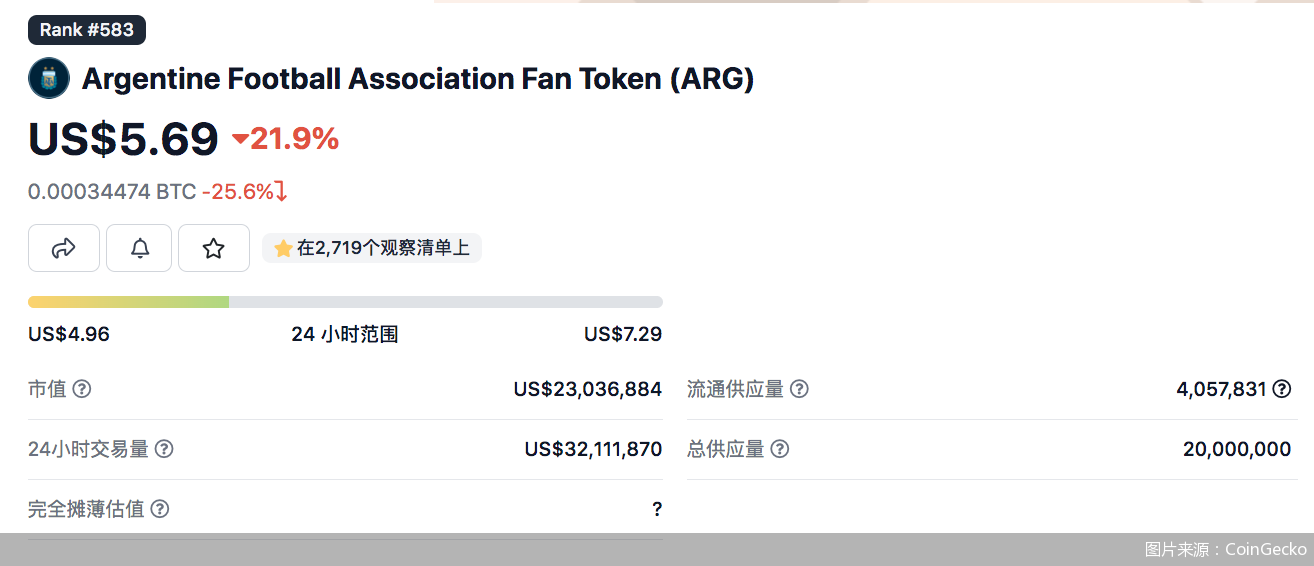The image size is (1314, 566).
Task: Click the bell price alert button
Action: point(139,248)
